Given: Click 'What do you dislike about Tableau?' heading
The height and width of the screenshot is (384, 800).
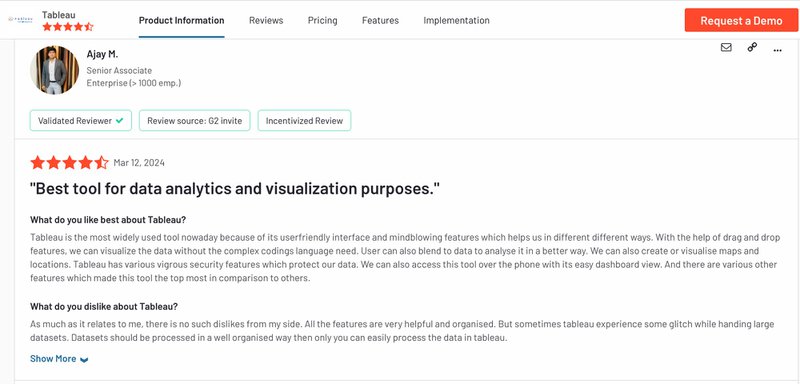Looking at the screenshot, I should tap(104, 306).
